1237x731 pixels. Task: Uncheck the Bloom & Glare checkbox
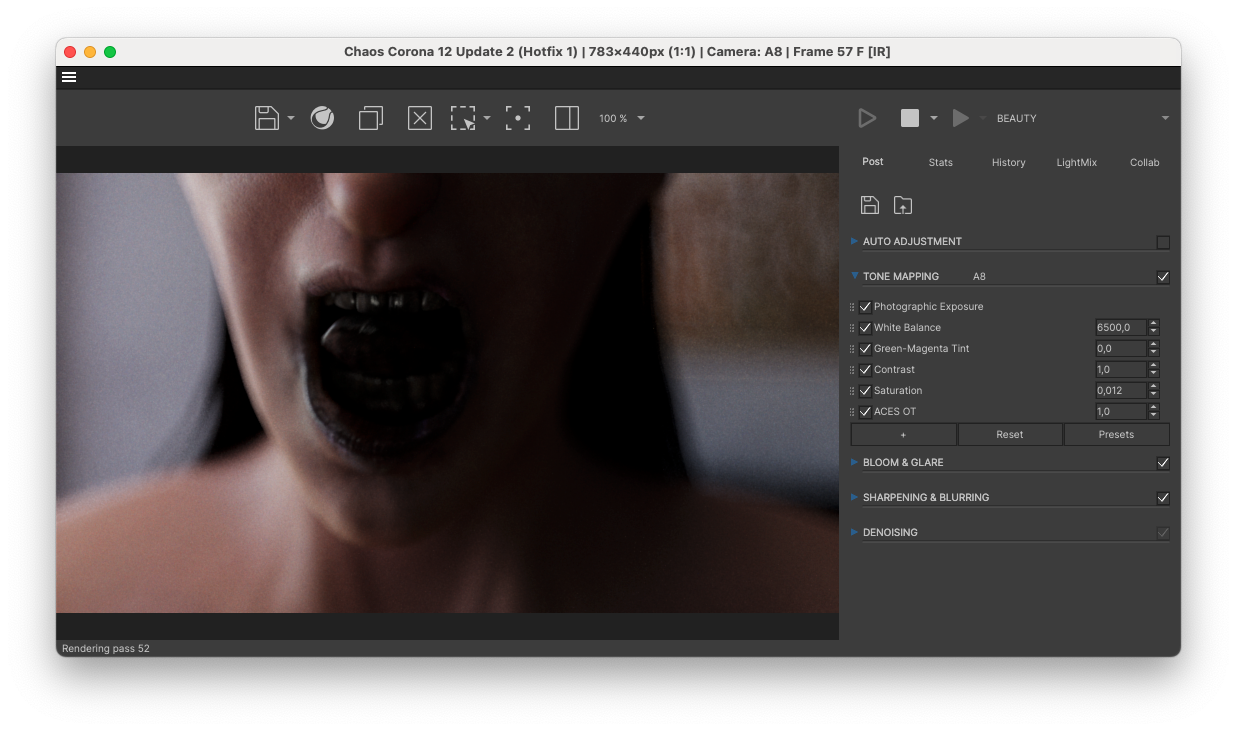1163,463
